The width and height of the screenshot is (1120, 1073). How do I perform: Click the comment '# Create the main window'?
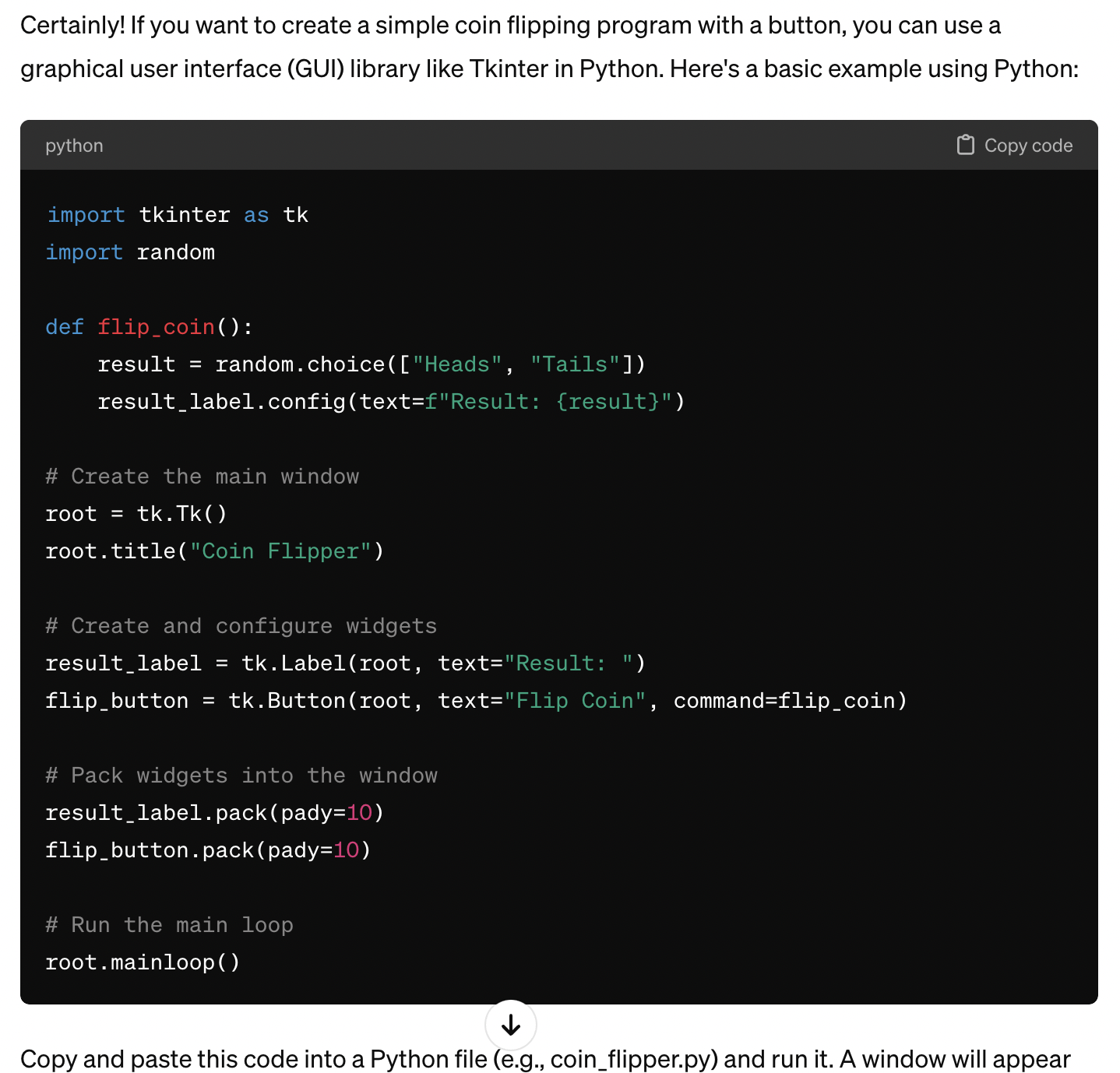203,477
